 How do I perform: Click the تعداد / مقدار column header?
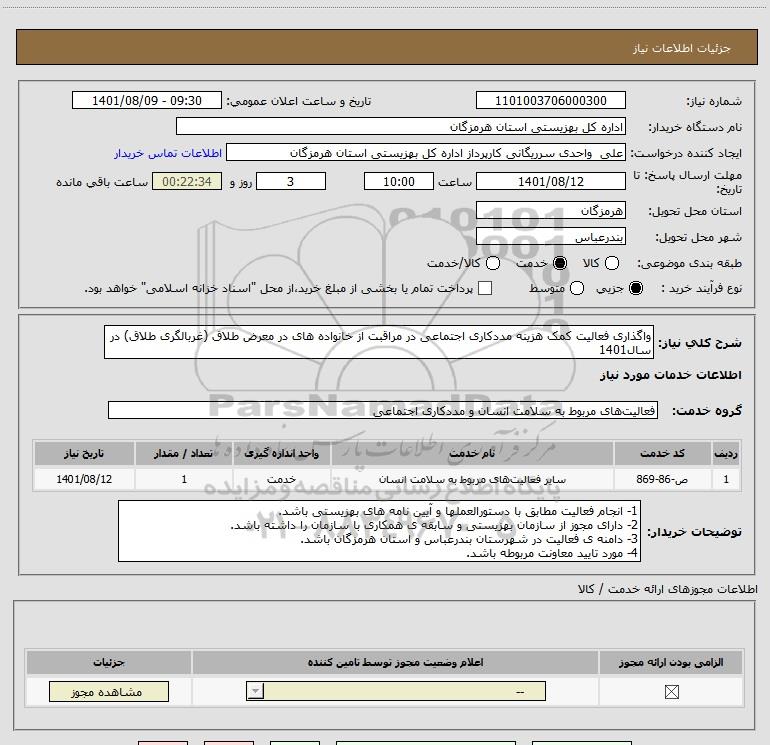(x=184, y=453)
